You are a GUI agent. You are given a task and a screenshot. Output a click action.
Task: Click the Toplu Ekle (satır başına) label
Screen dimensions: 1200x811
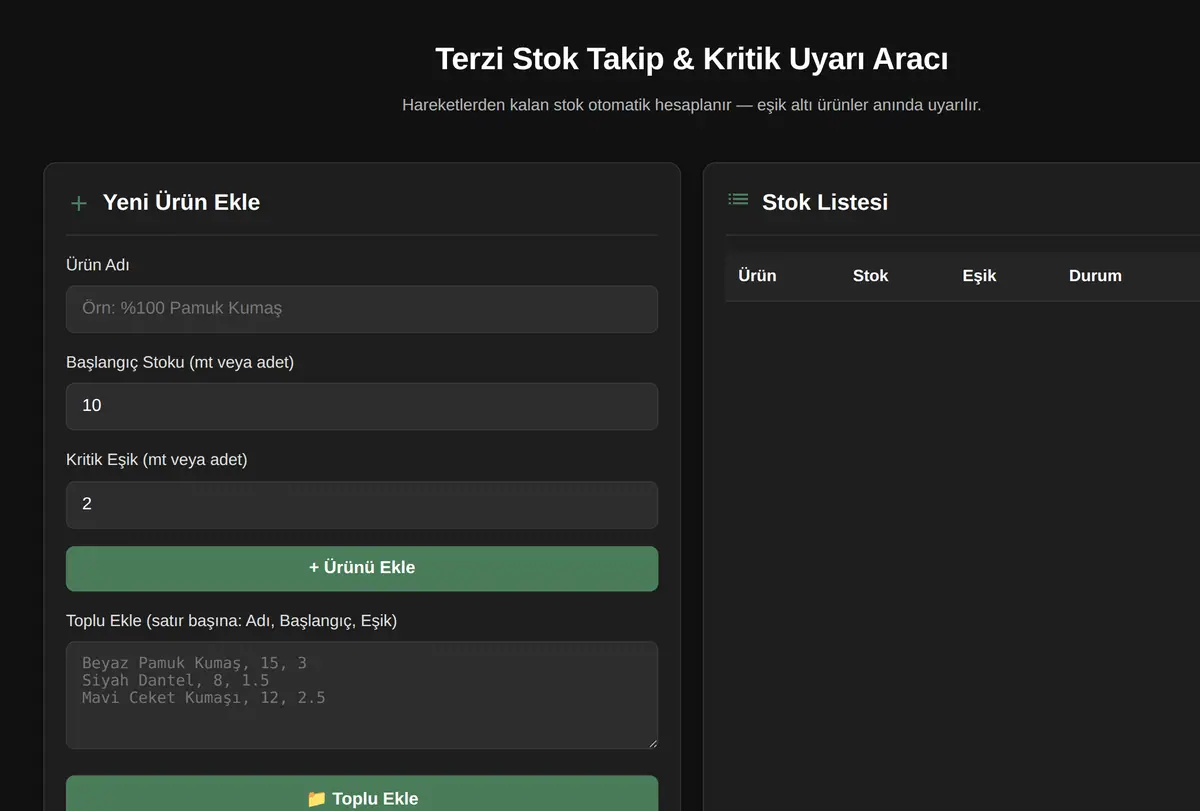click(x=231, y=621)
